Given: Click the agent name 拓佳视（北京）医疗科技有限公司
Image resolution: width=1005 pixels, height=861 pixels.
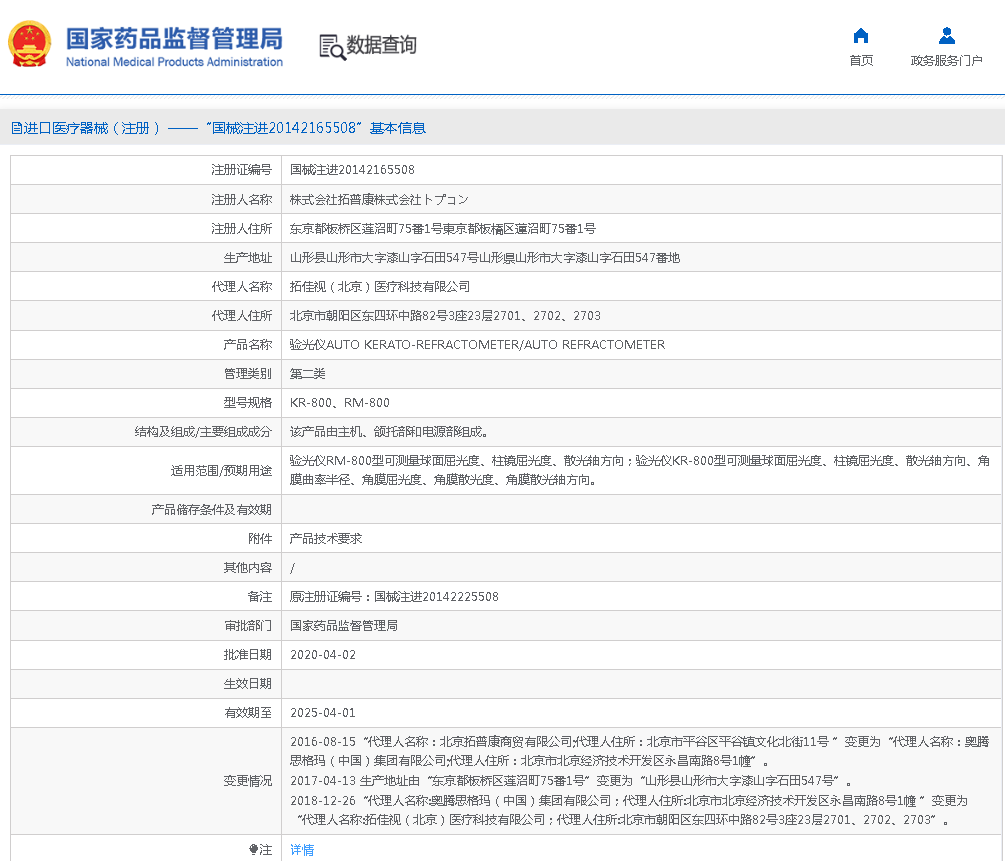Looking at the screenshot, I should click(x=380, y=287).
